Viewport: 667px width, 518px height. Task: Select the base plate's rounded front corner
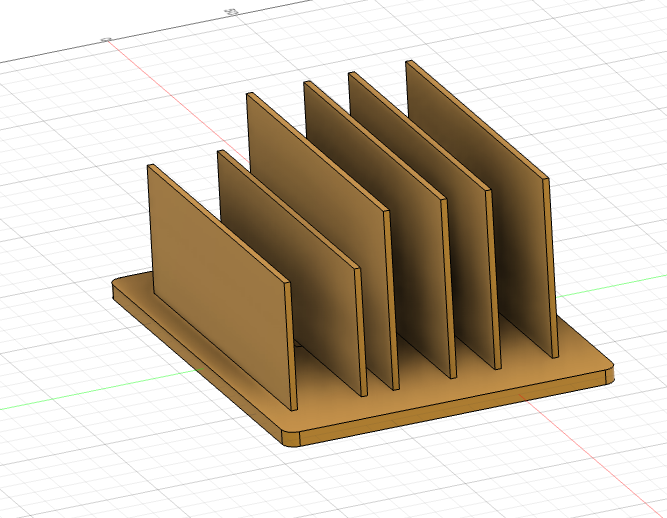tap(291, 438)
